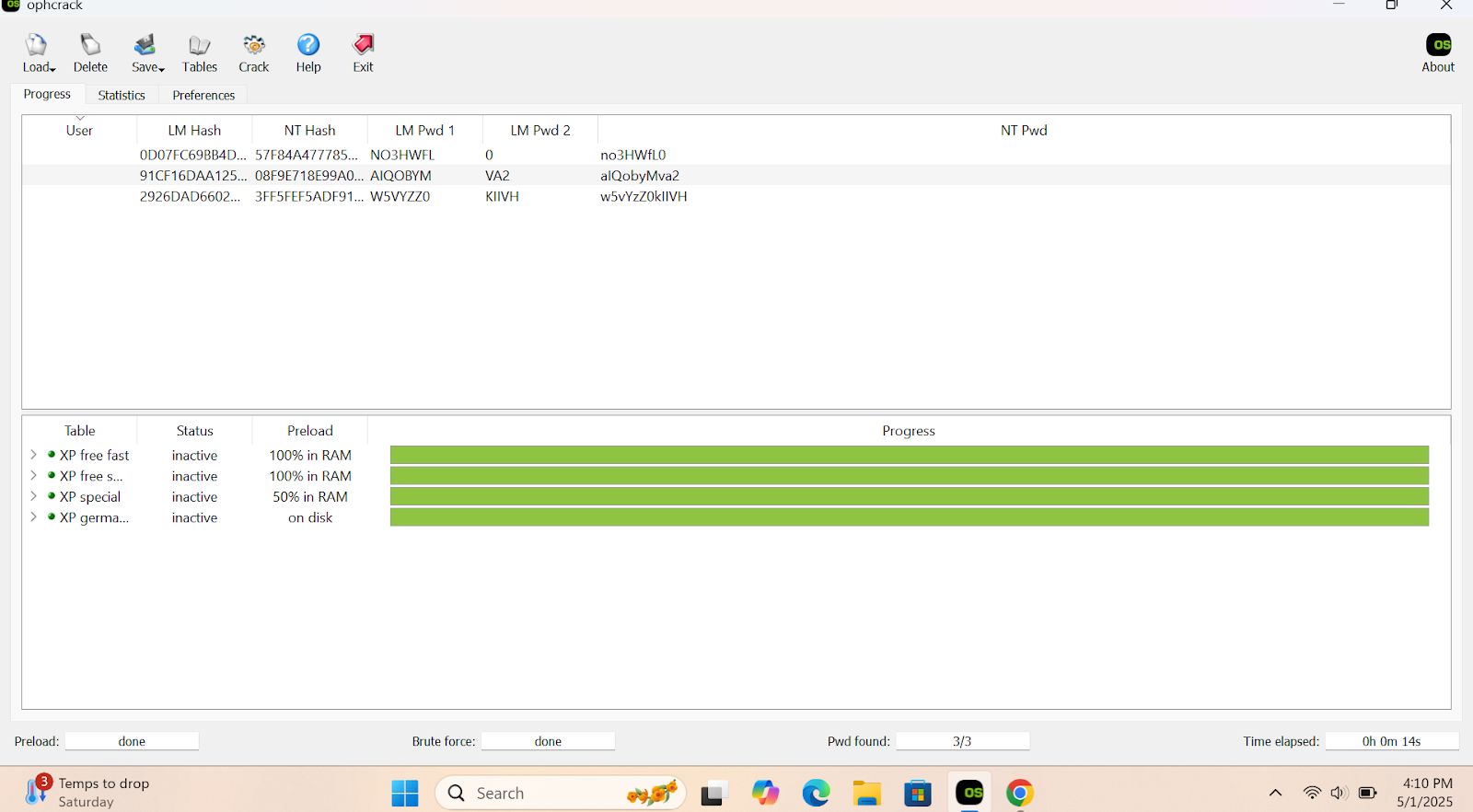Click LM Pwd 1 column header
The width and height of the screenshot is (1473, 812).
tap(424, 130)
